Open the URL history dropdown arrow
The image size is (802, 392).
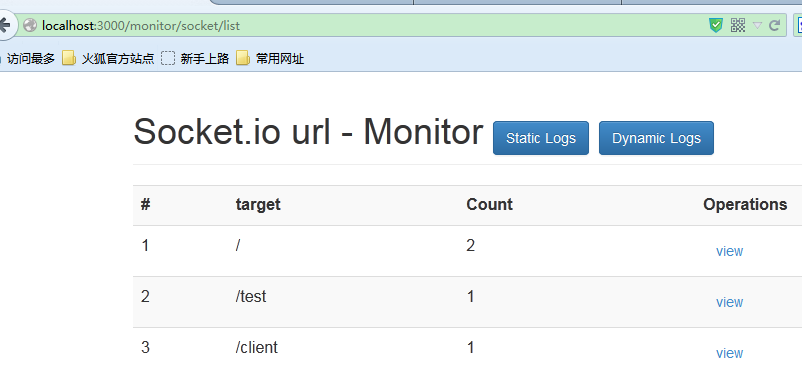pos(758,26)
